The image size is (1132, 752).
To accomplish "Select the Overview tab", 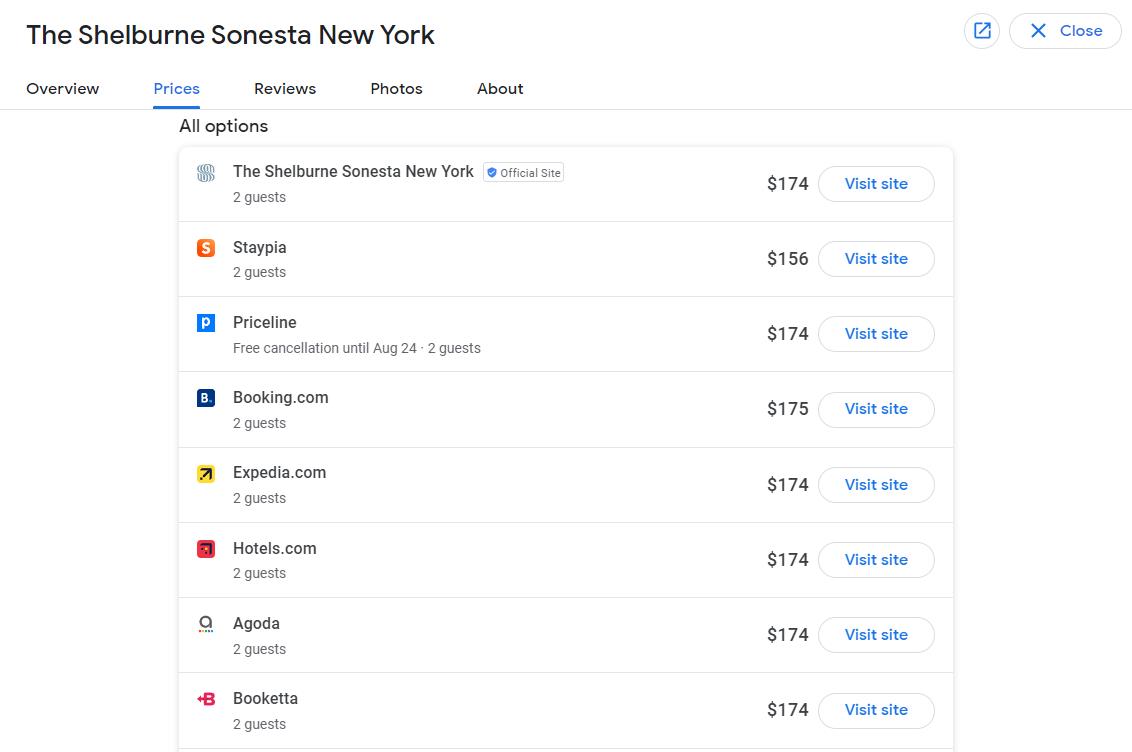I will click(x=62, y=89).
